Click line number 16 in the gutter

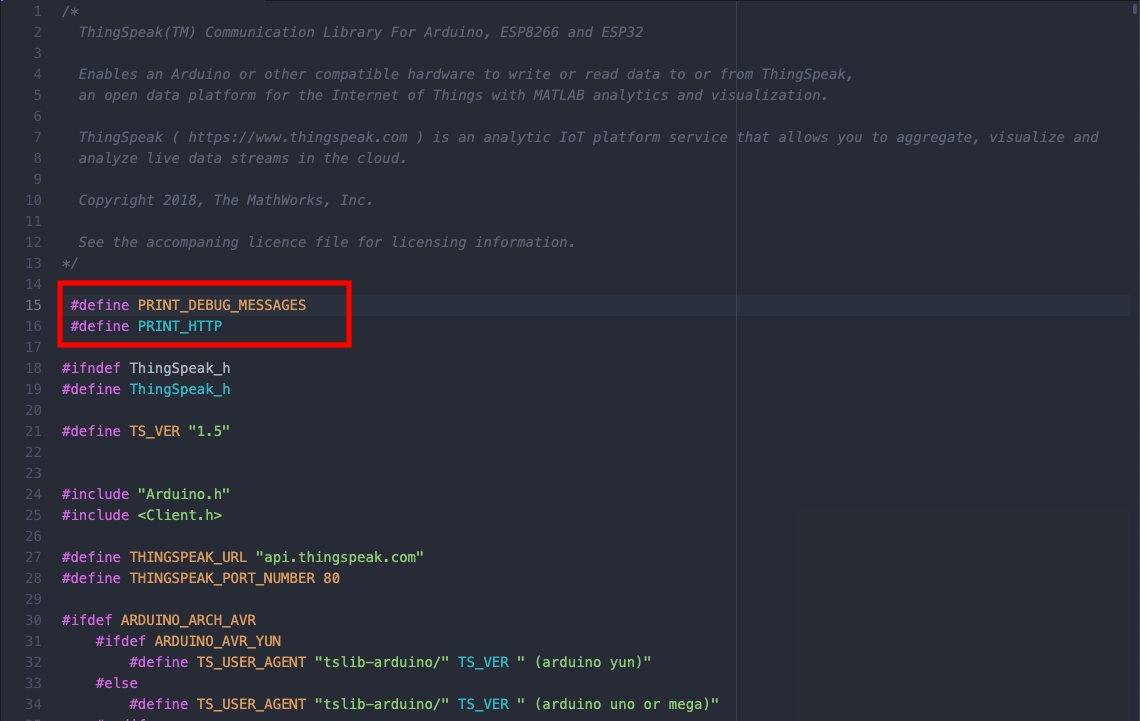click(x=33, y=326)
